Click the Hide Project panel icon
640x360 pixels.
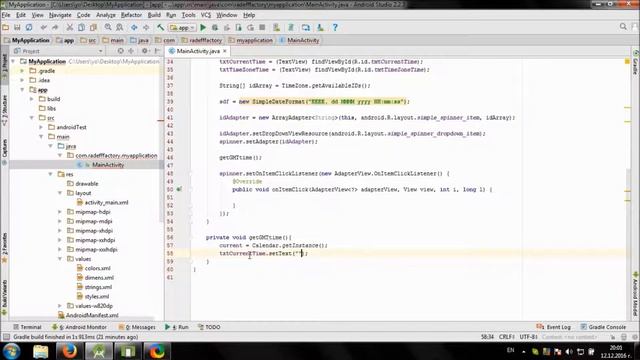click(x=157, y=51)
